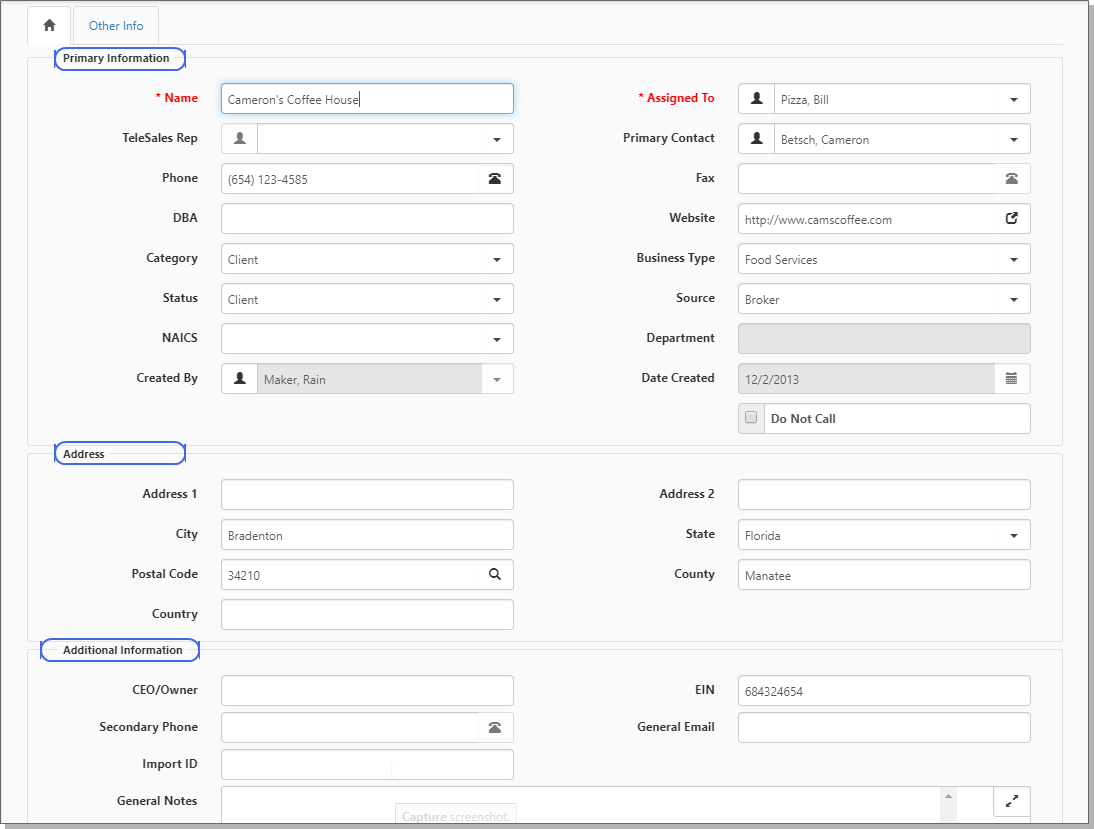This screenshot has height=829, width=1094.
Task: Expand the General Notes editor
Action: [x=1012, y=801]
